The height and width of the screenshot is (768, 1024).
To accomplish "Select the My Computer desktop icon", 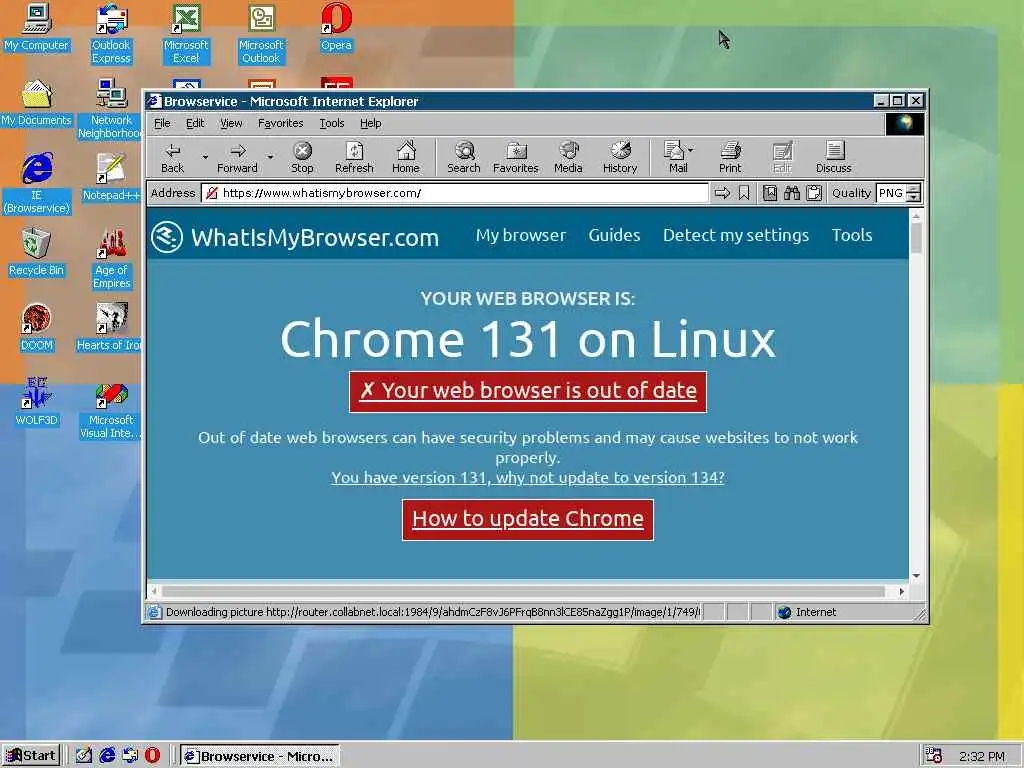I will [x=36, y=27].
